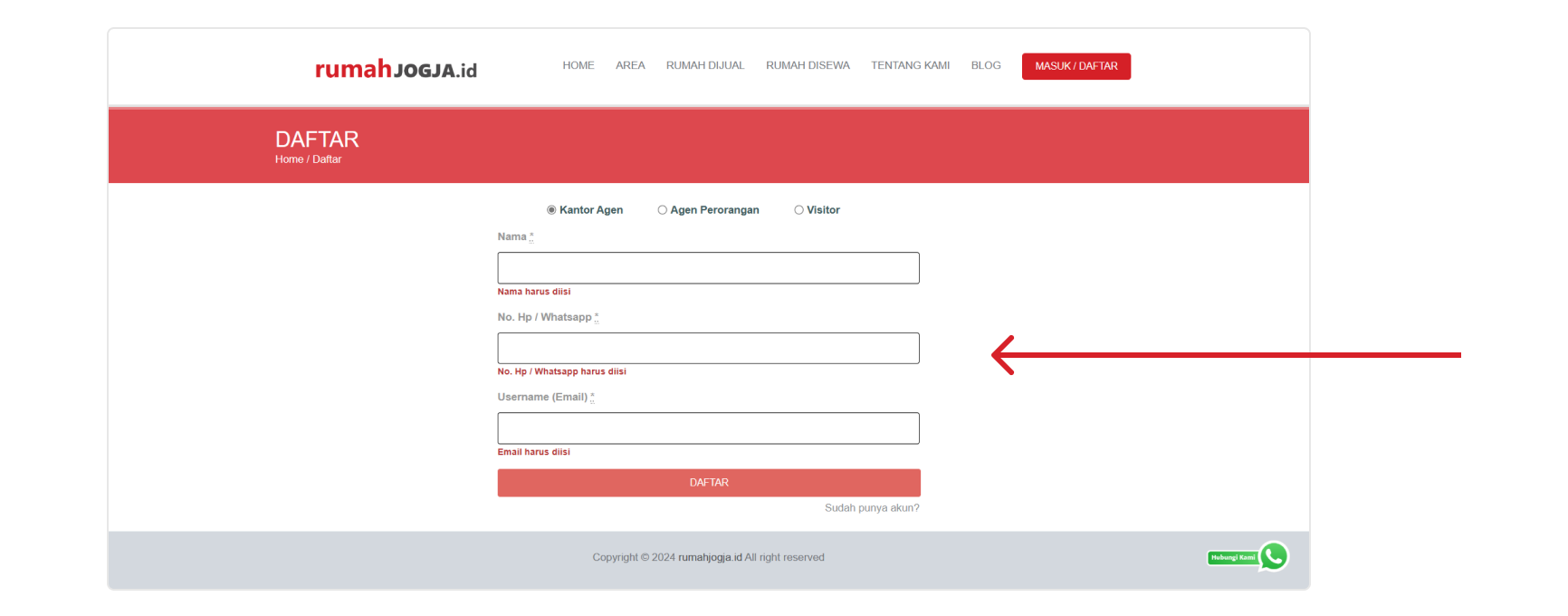1568x616 pixels.
Task: Select the Visitor radio button
Action: [x=798, y=210]
